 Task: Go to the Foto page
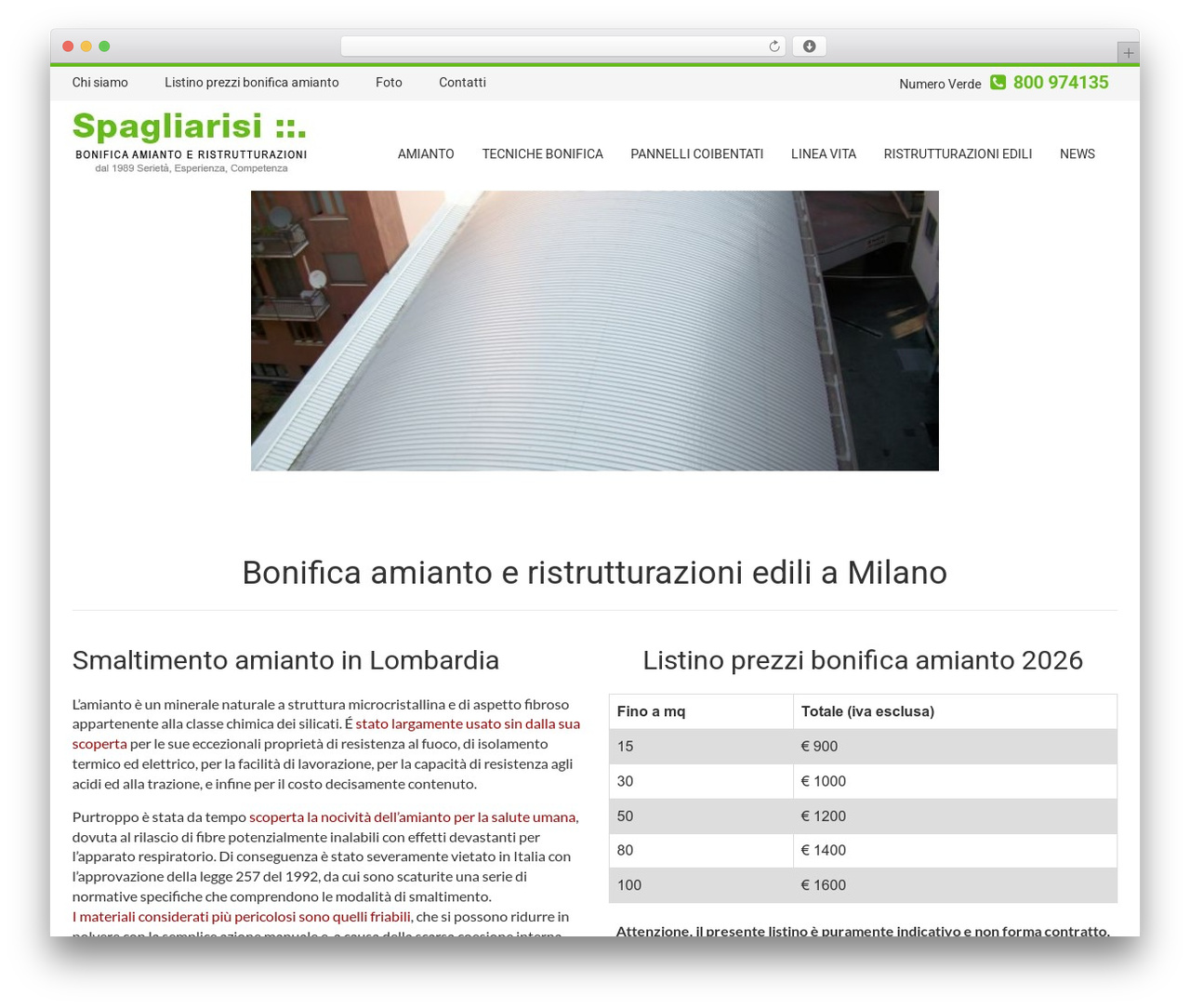(x=389, y=83)
